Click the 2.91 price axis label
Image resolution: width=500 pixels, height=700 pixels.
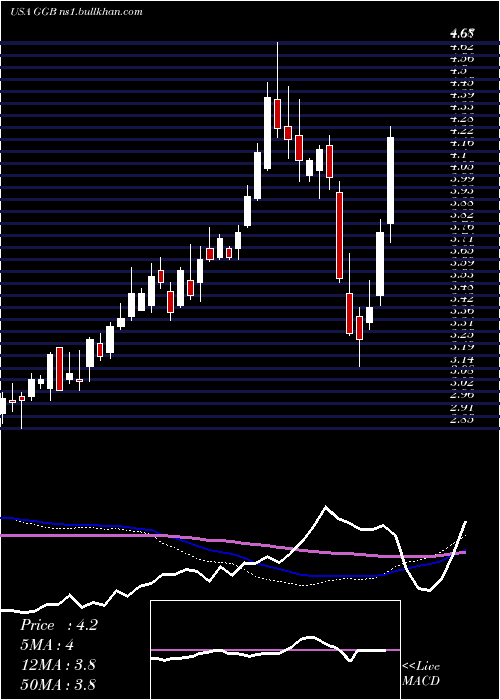(x=462, y=407)
